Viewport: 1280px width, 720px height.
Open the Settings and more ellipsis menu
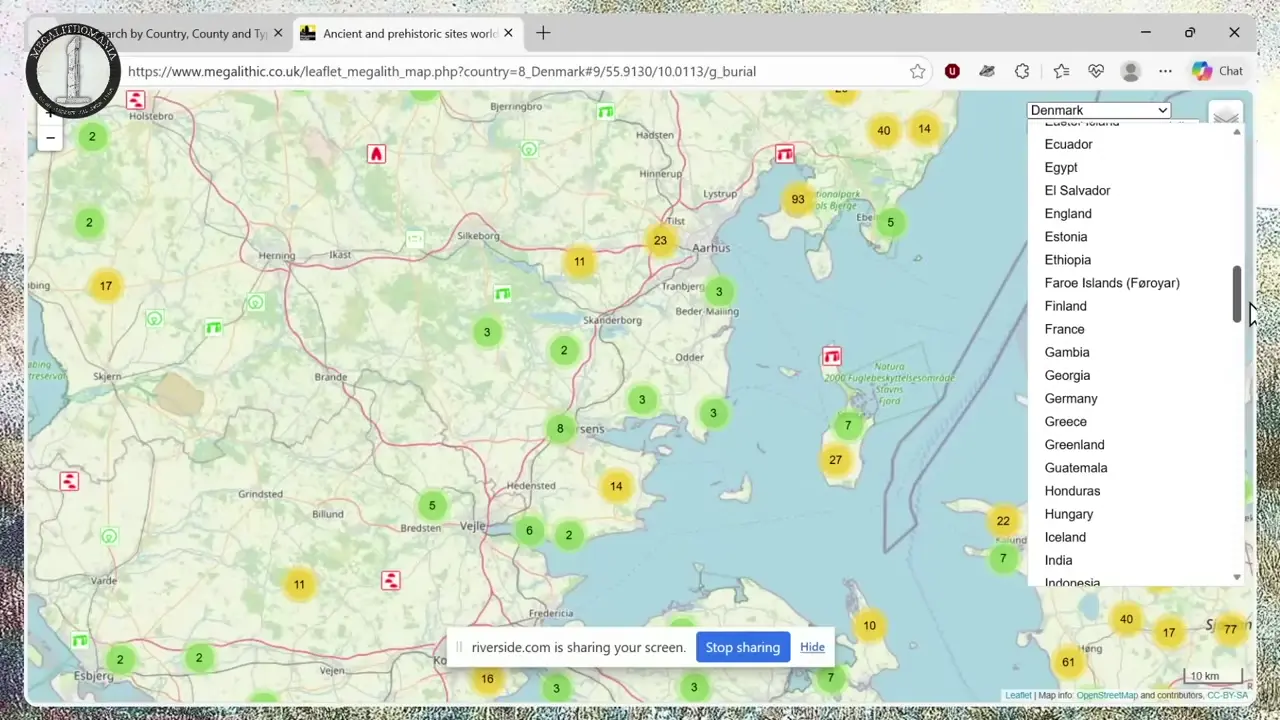pos(1165,71)
